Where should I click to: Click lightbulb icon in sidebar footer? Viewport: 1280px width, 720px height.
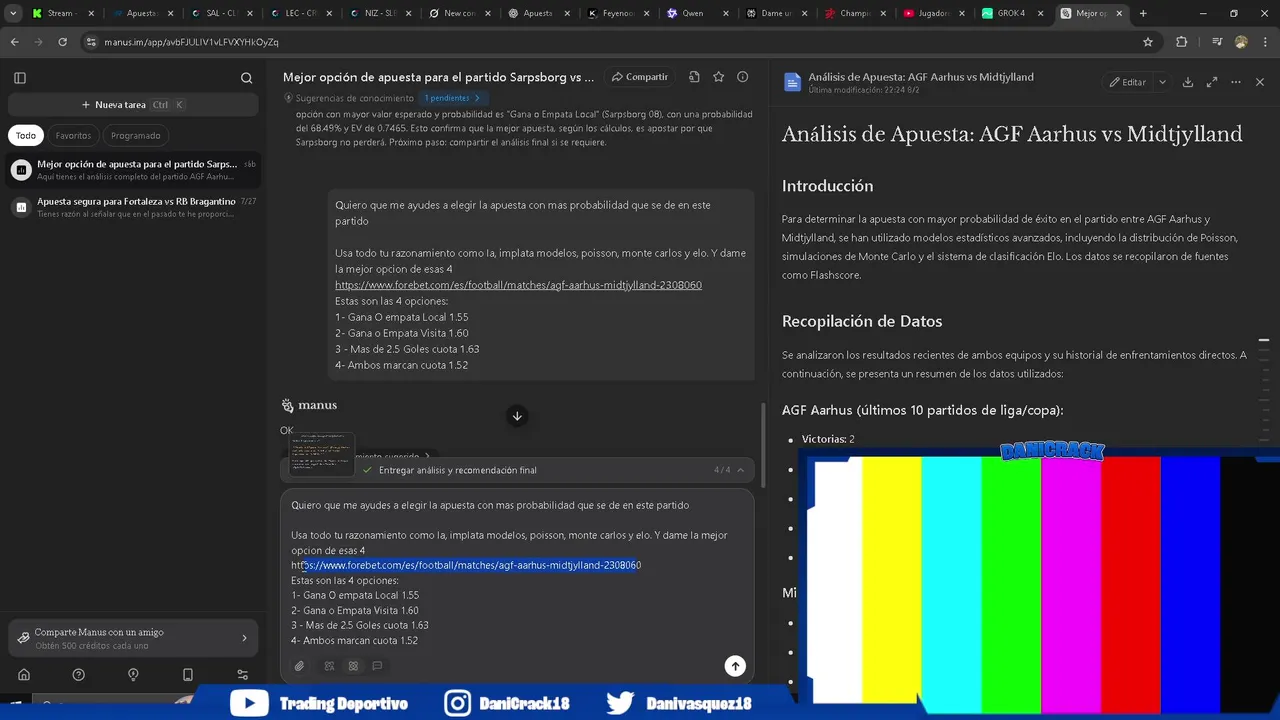133,675
